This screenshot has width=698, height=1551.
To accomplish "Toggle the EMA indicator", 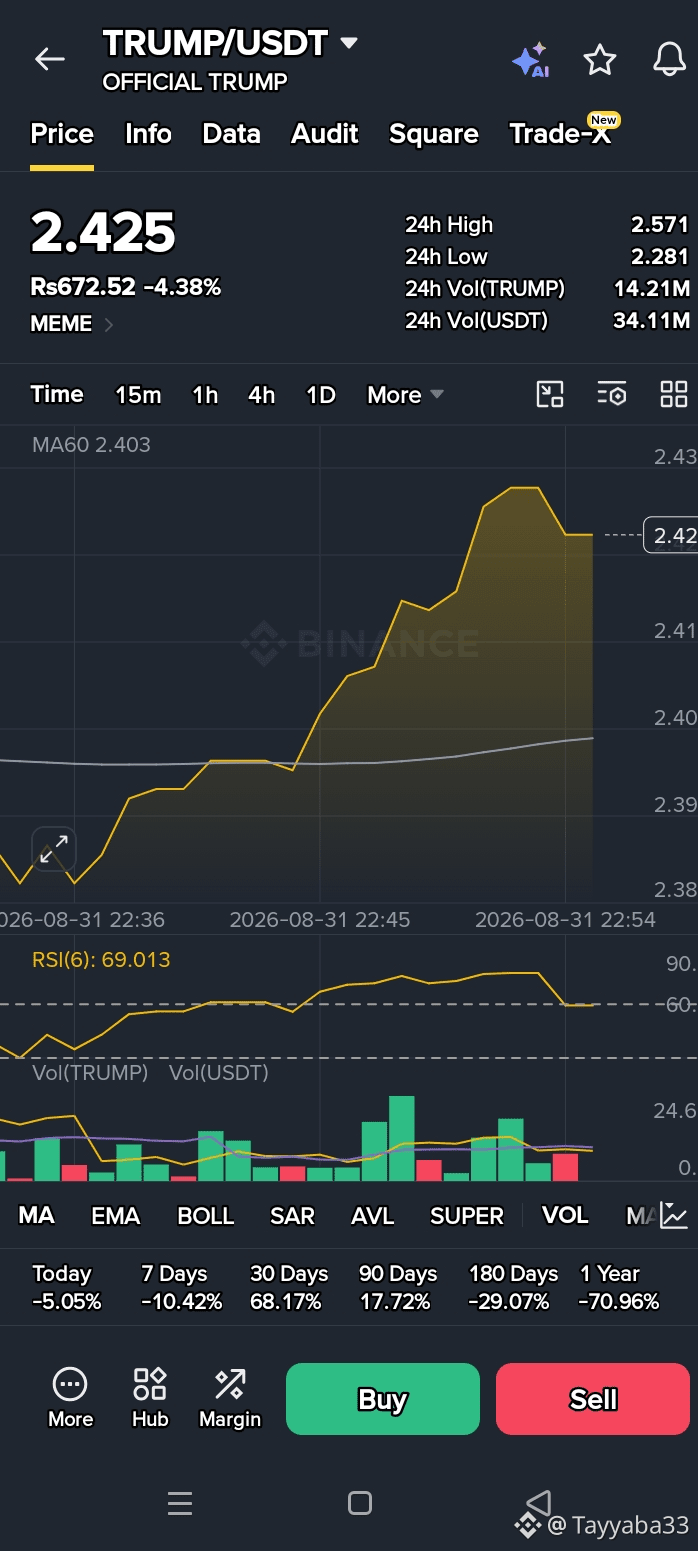I will click(x=116, y=1216).
